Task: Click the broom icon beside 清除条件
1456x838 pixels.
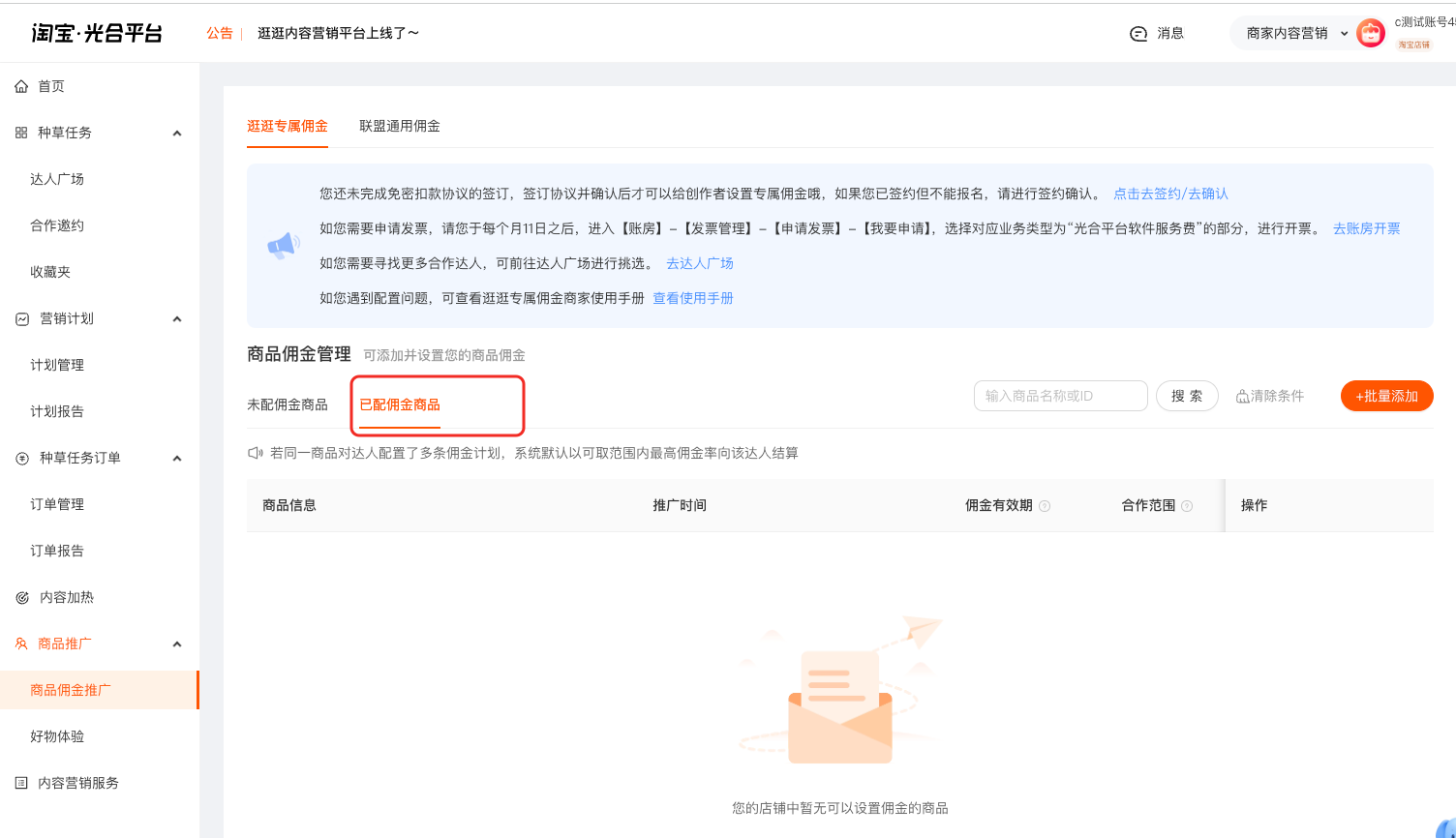Action: 1242,396
